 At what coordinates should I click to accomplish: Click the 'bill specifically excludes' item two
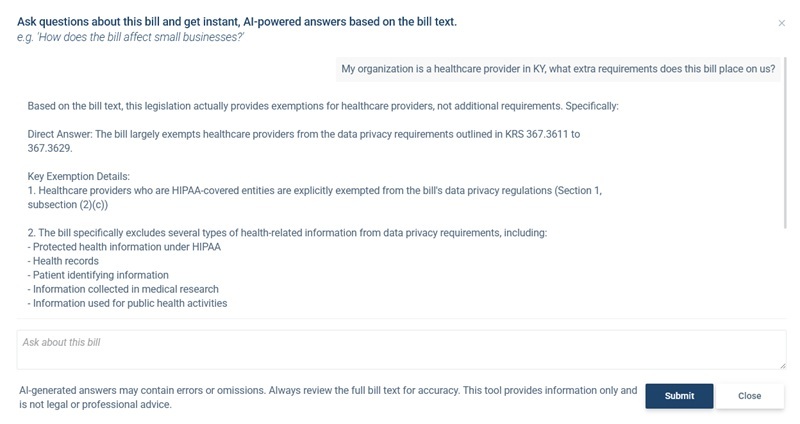tap(287, 233)
